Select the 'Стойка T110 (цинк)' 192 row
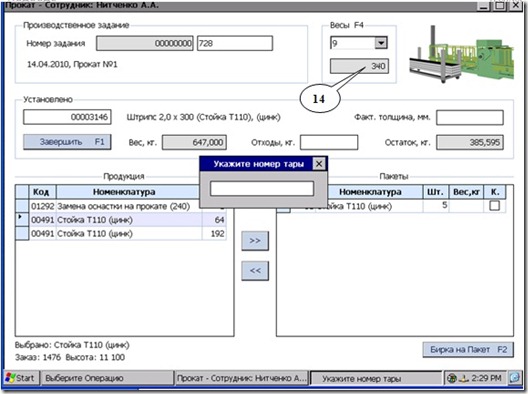 pyautogui.click(x=121, y=233)
